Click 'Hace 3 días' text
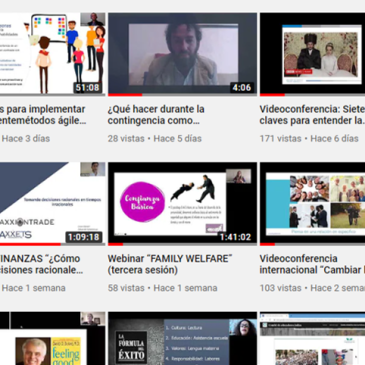The height and width of the screenshot is (365, 365). point(26,138)
